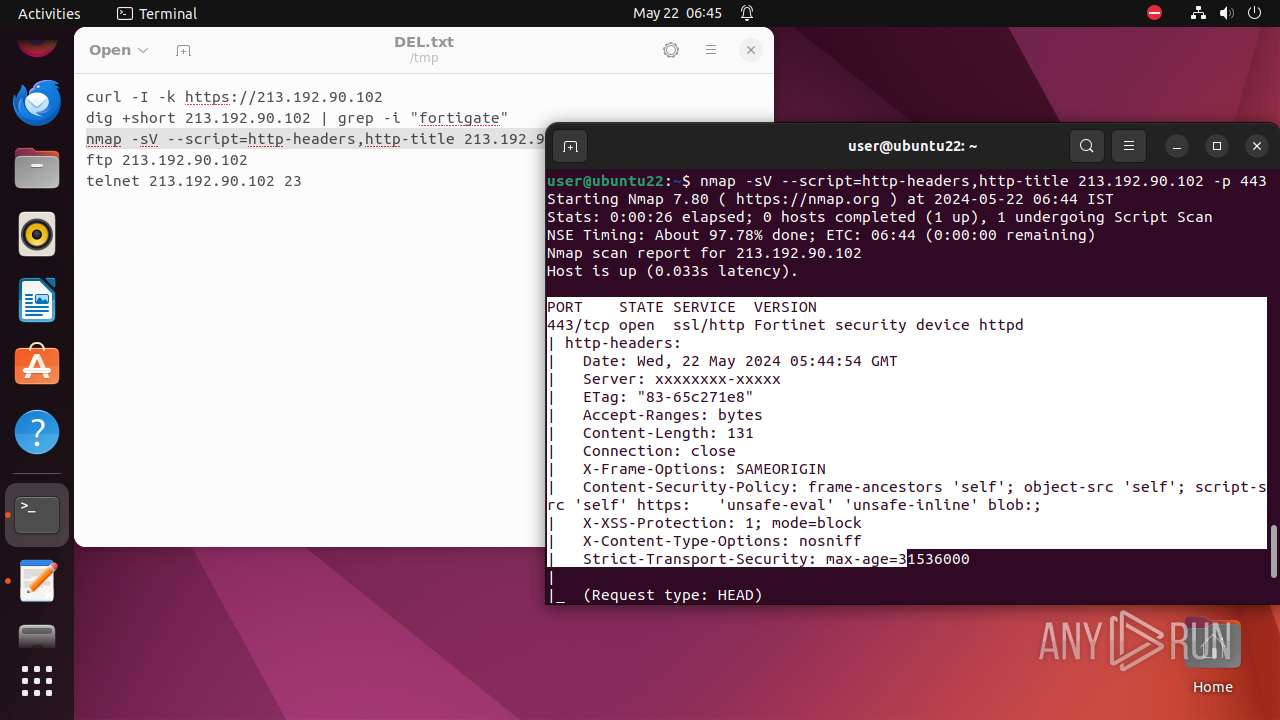This screenshot has height=720, width=1280.
Task: Click the Content-Length: 131 line
Action: [x=667, y=433]
